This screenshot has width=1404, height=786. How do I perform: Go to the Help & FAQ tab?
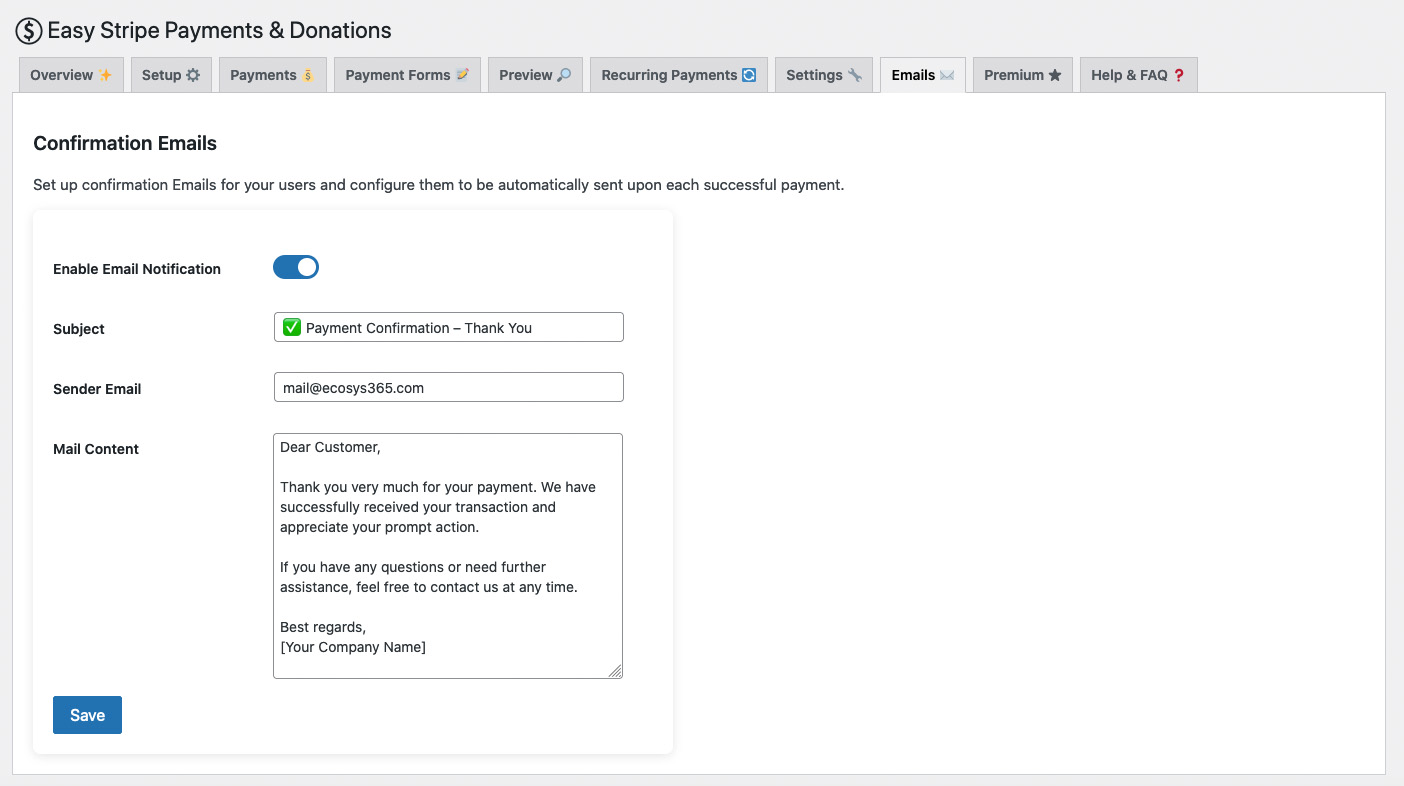[x=1138, y=74]
